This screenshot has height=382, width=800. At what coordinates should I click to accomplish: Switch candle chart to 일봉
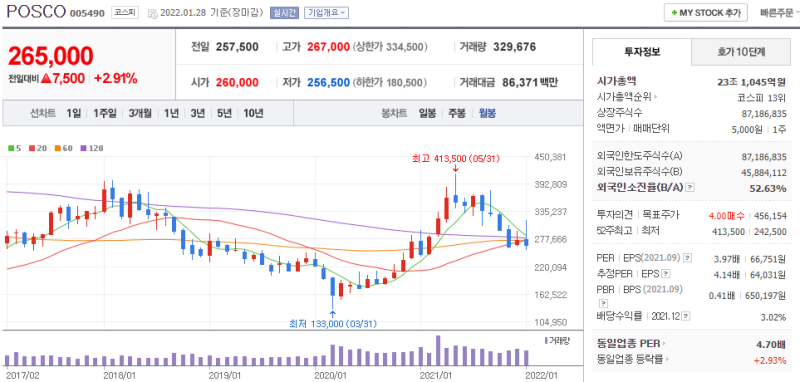click(428, 113)
